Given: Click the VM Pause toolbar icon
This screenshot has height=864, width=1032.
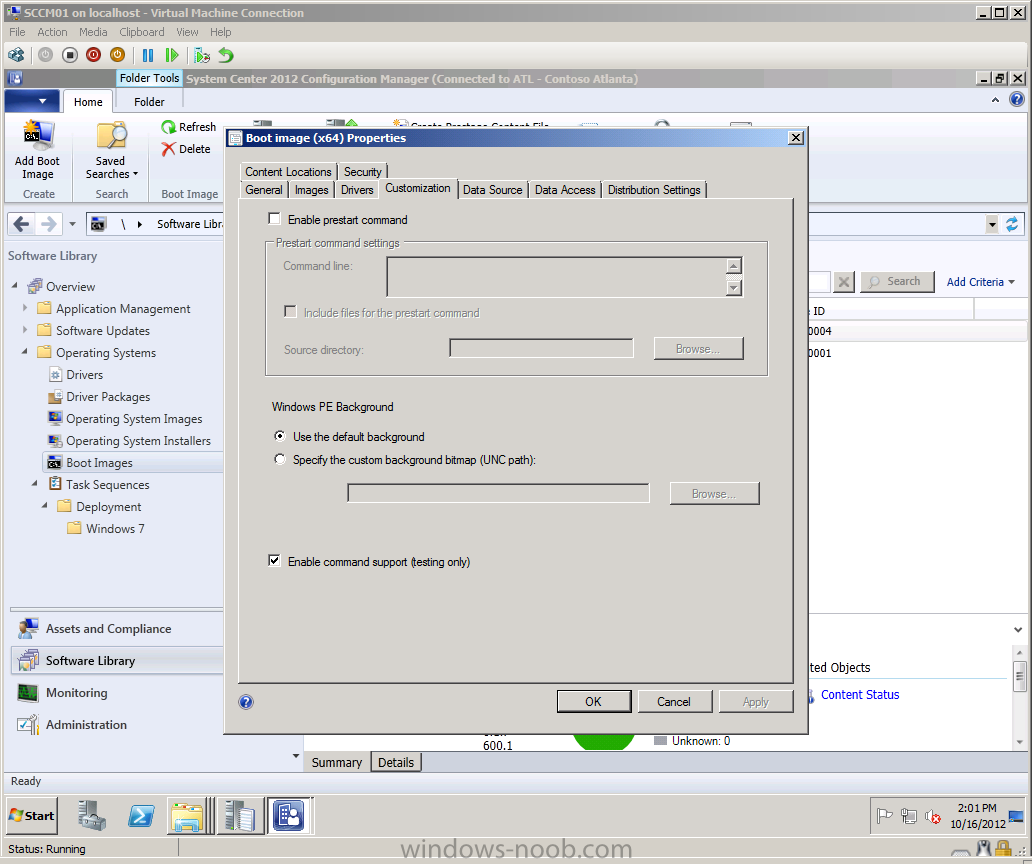Looking at the screenshot, I should [x=148, y=55].
